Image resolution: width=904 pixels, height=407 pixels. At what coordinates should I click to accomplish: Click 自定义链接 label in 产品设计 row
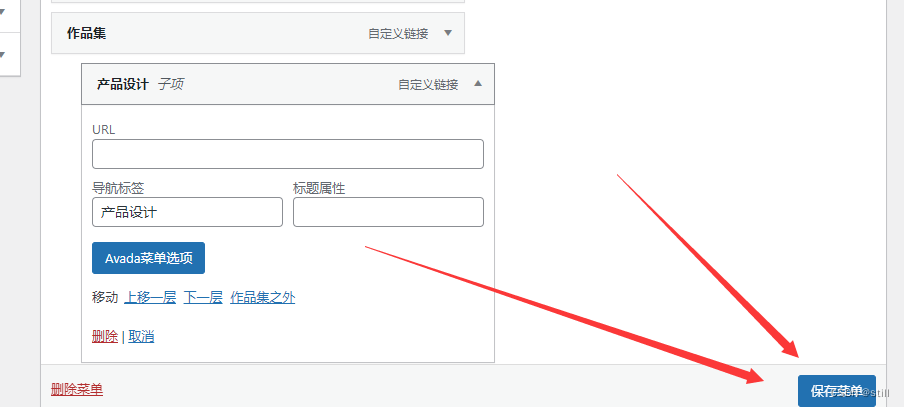pyautogui.click(x=428, y=85)
